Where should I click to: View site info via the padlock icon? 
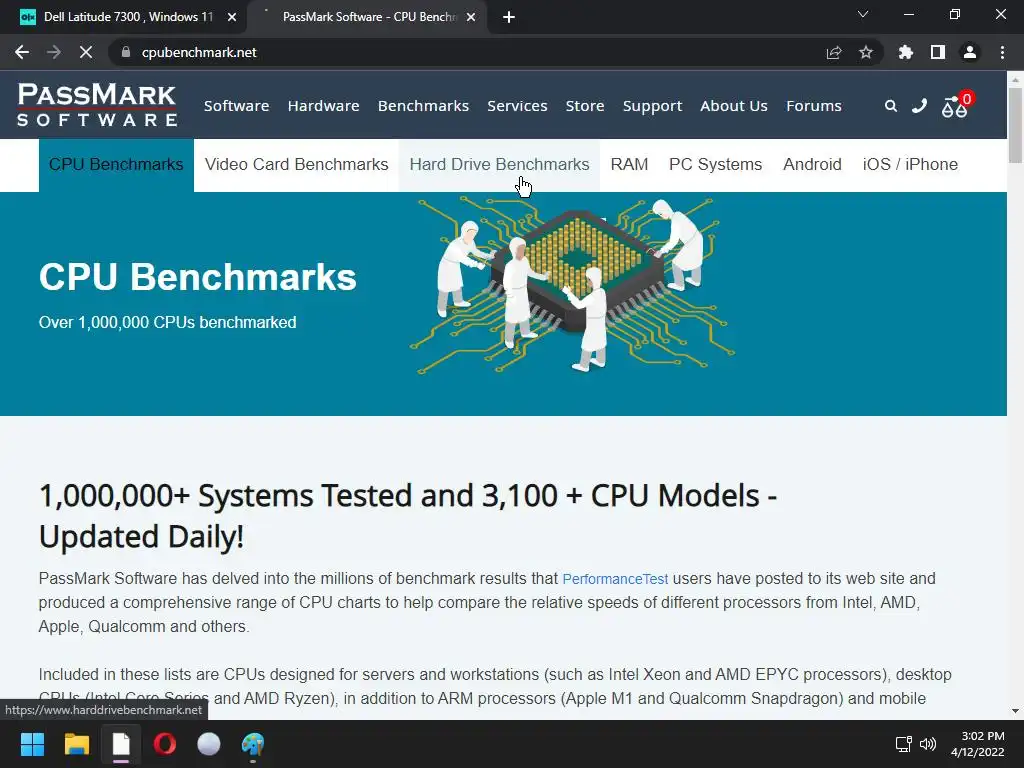(x=126, y=52)
